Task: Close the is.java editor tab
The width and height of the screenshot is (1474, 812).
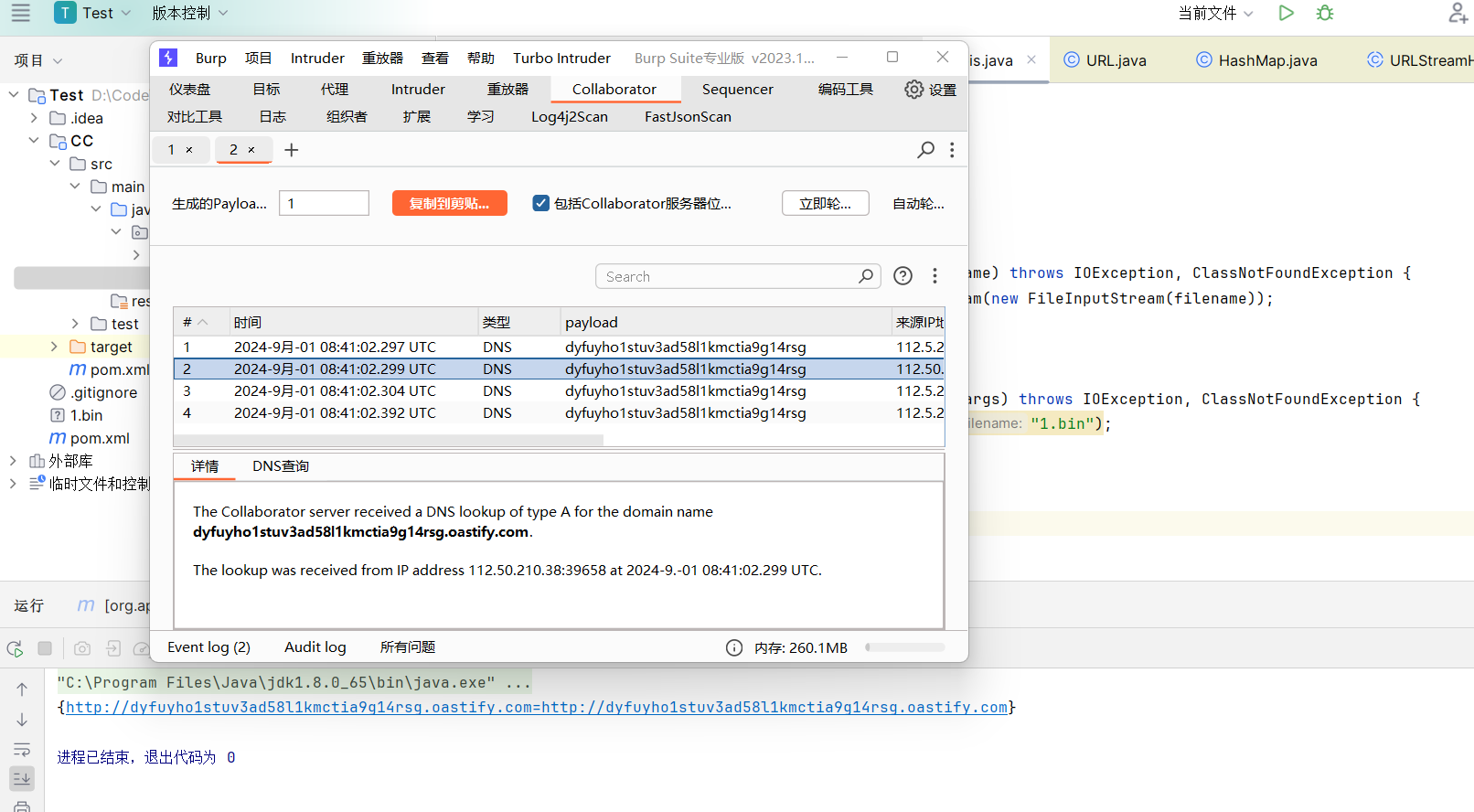Action: [1031, 59]
